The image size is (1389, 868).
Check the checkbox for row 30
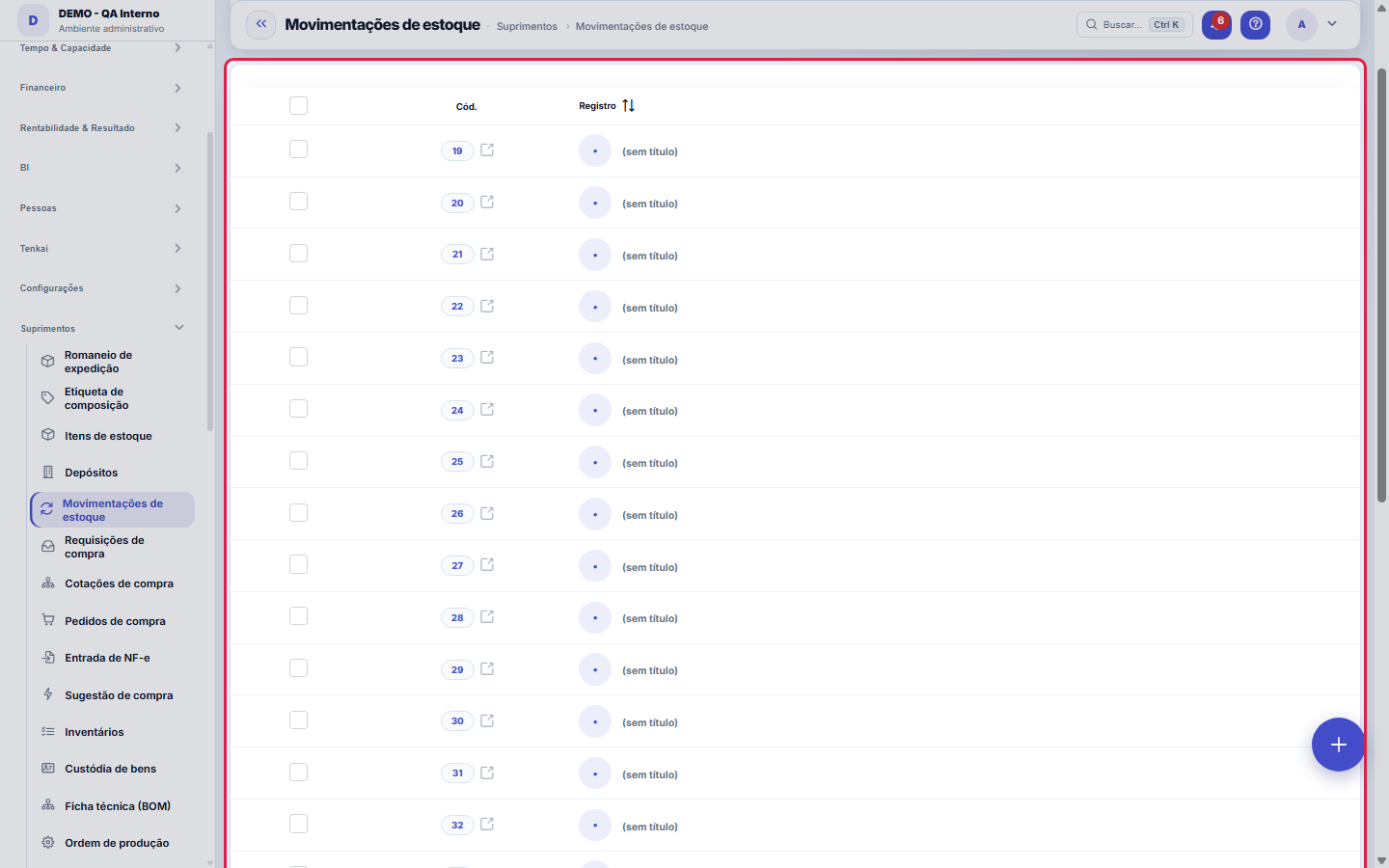pyautogui.click(x=298, y=720)
